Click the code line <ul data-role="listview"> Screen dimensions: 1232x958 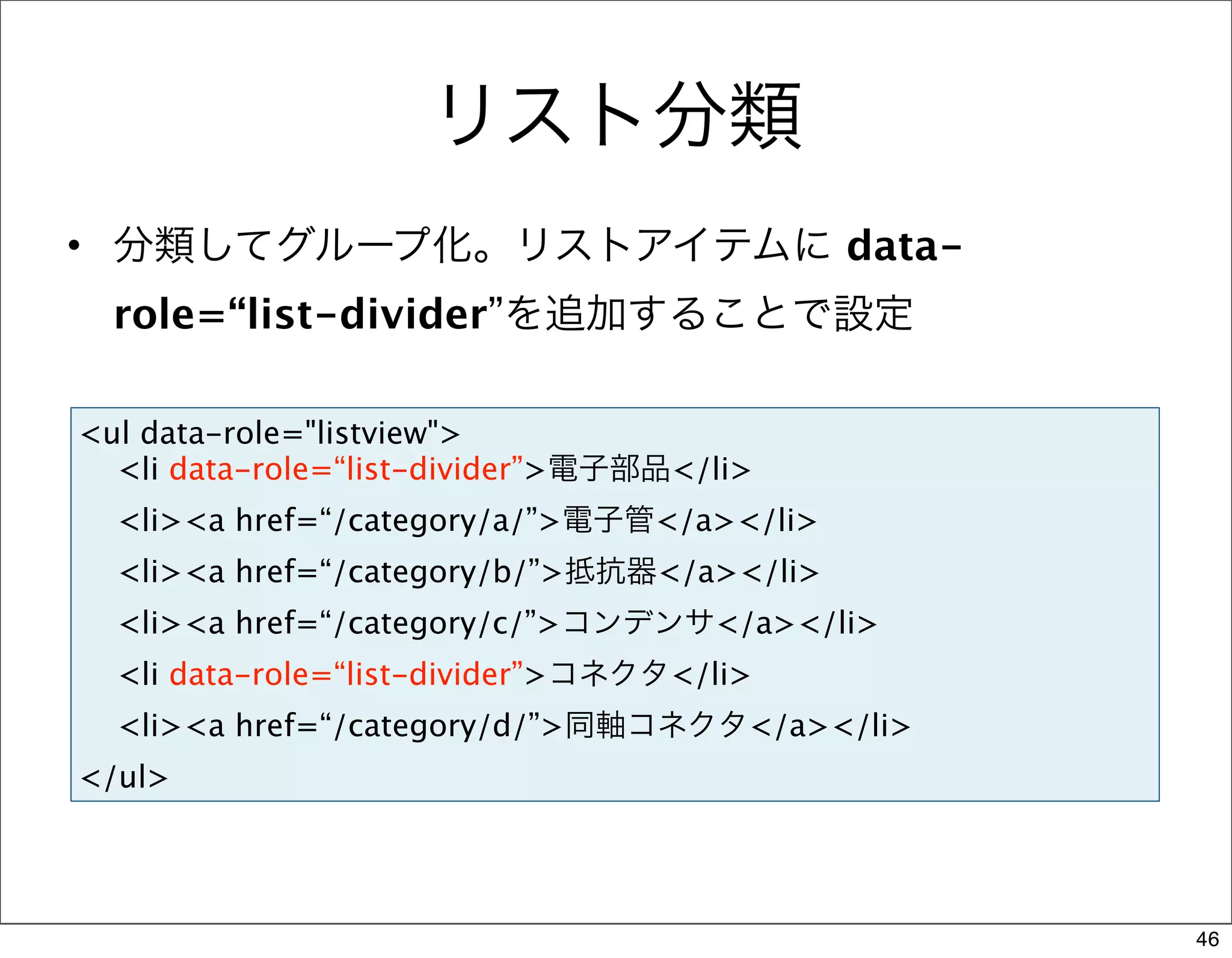[271, 434]
